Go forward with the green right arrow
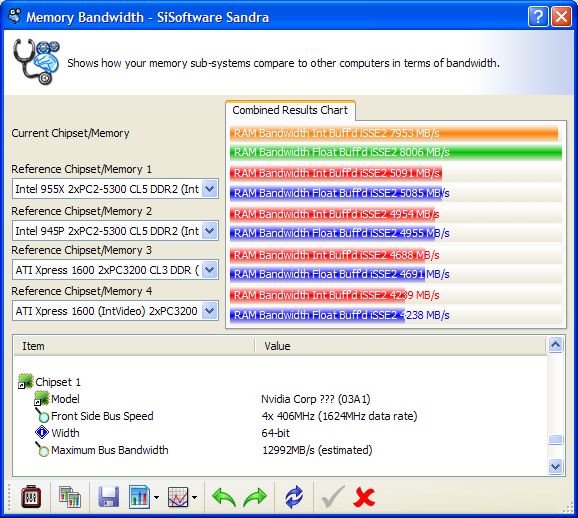The height and width of the screenshot is (518, 578). tap(255, 497)
